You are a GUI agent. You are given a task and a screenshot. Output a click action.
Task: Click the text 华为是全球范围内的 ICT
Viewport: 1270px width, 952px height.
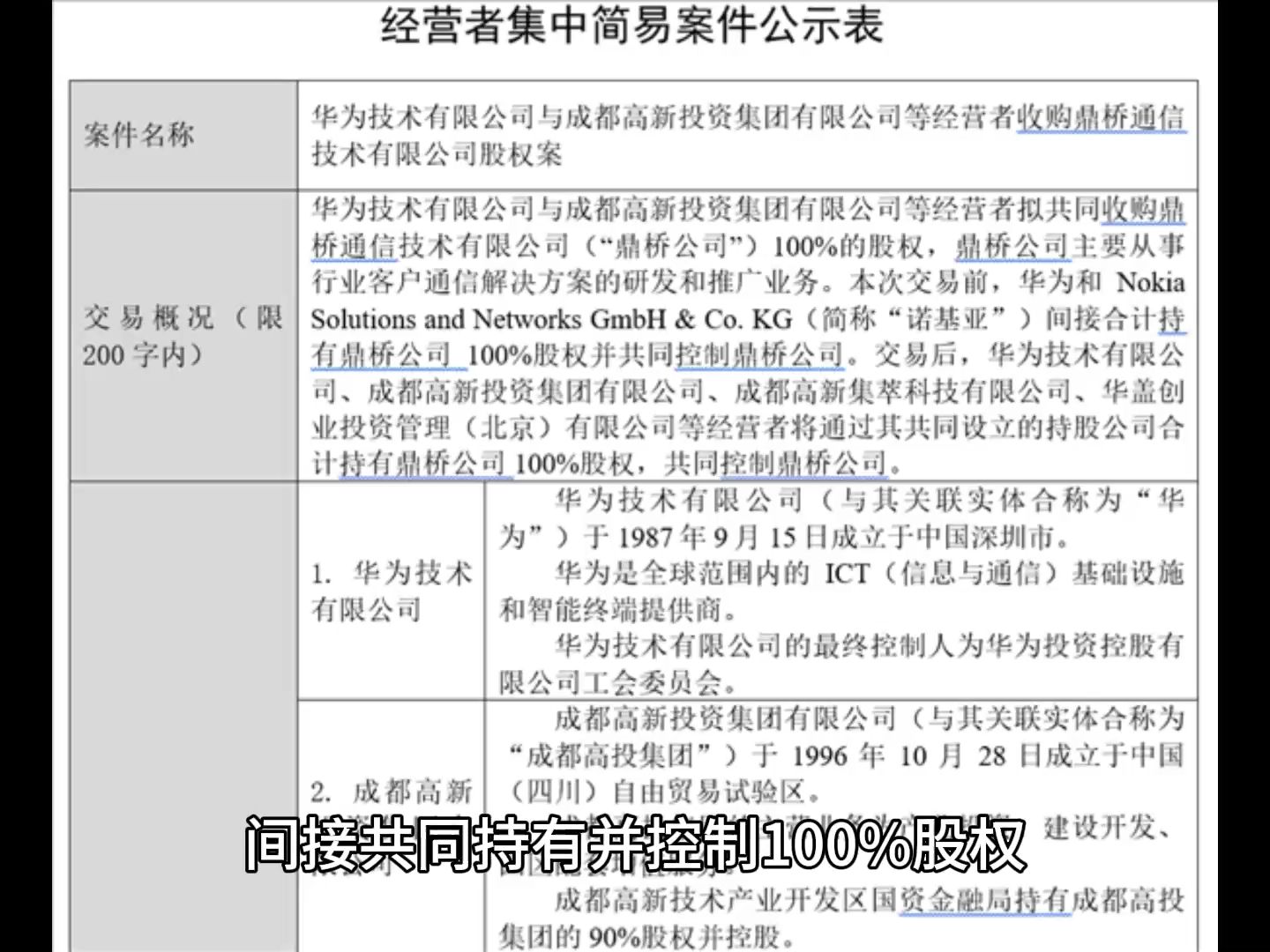(x=712, y=573)
